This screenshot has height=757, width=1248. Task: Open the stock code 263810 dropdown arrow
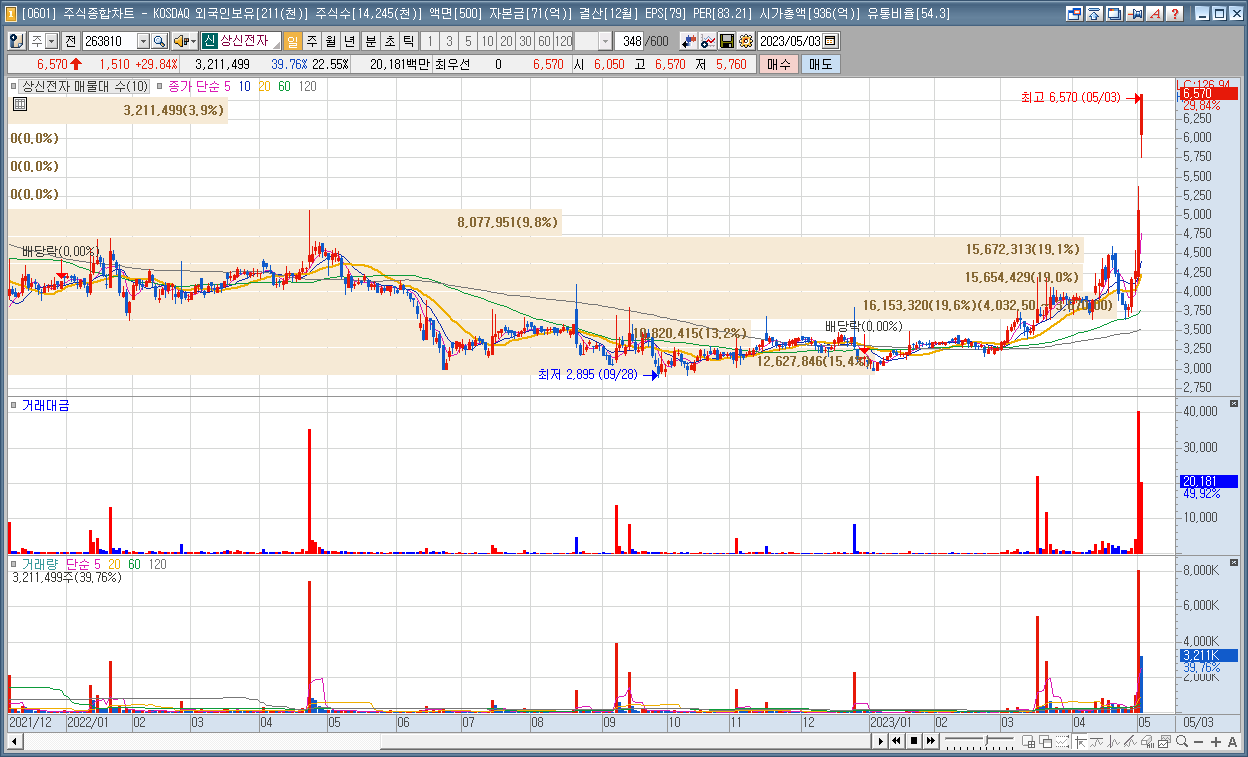143,41
